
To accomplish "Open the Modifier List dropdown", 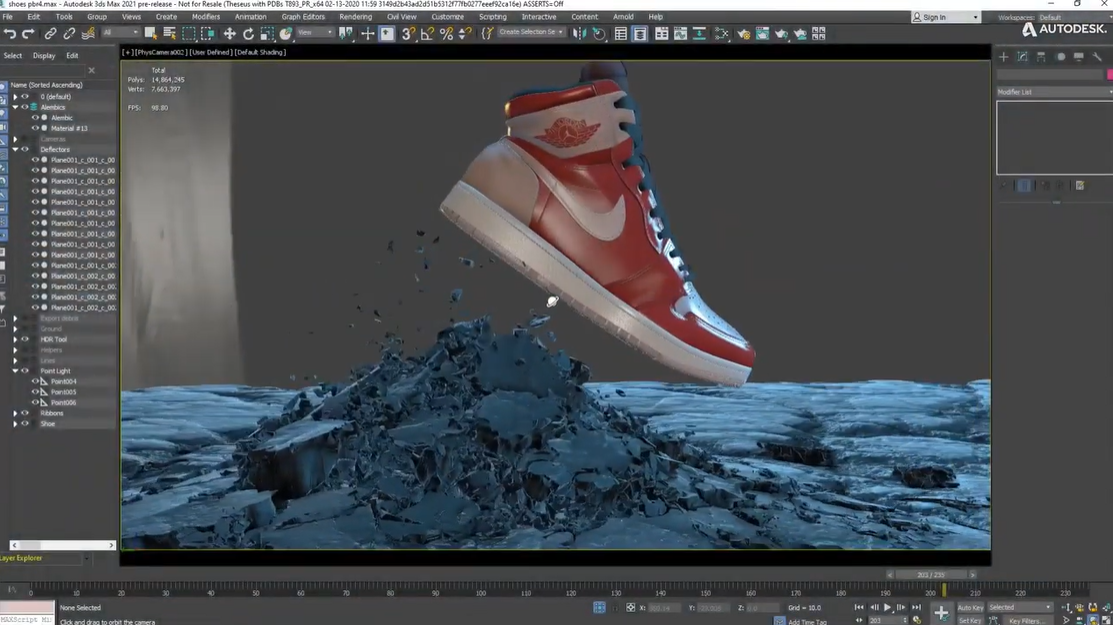I will pos(1055,92).
